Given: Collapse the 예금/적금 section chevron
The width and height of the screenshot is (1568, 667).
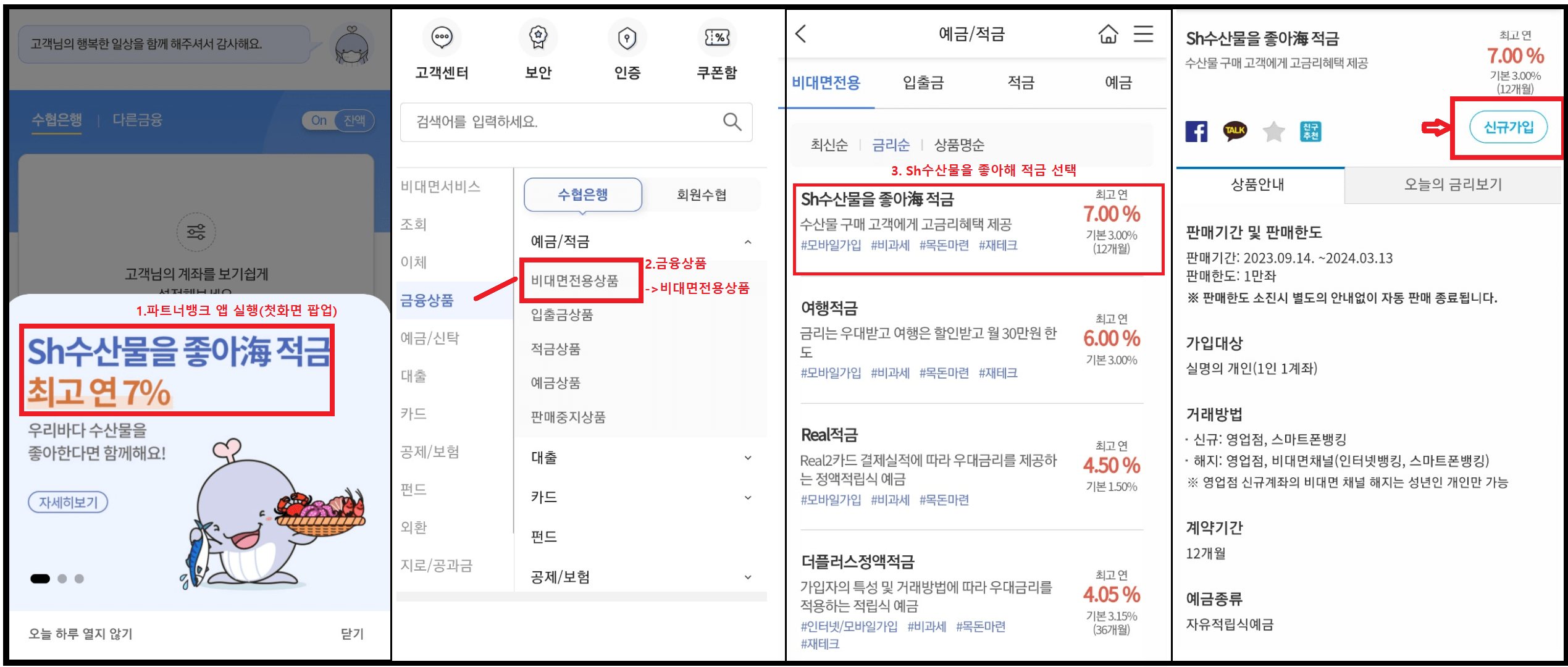Looking at the screenshot, I should (x=748, y=242).
